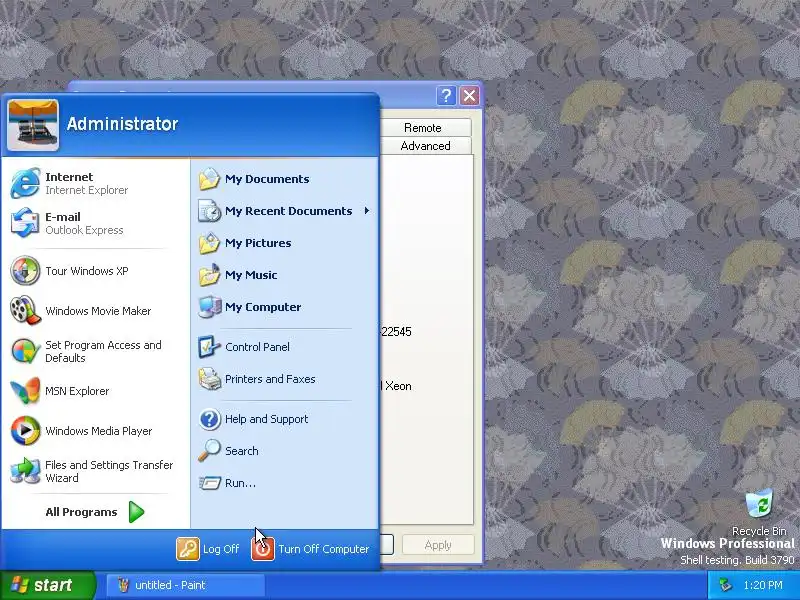This screenshot has height=600, width=800.
Task: Click the system tray network icon
Action: point(725,585)
